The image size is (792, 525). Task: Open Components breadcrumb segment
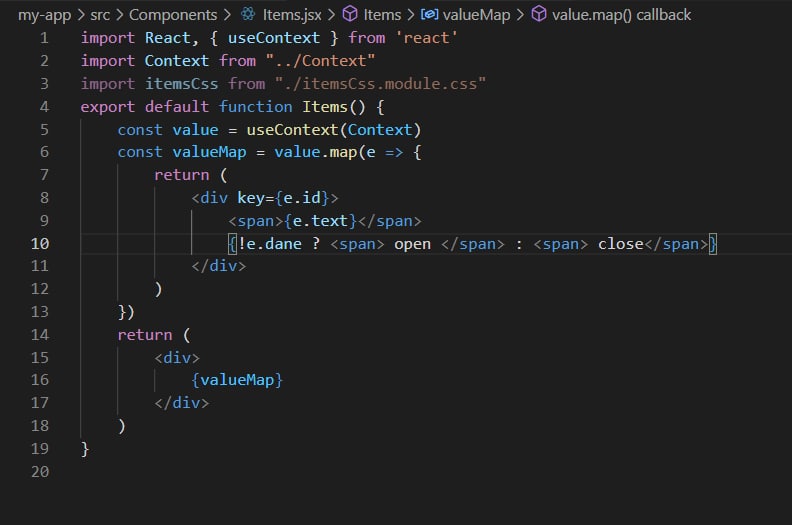173,15
